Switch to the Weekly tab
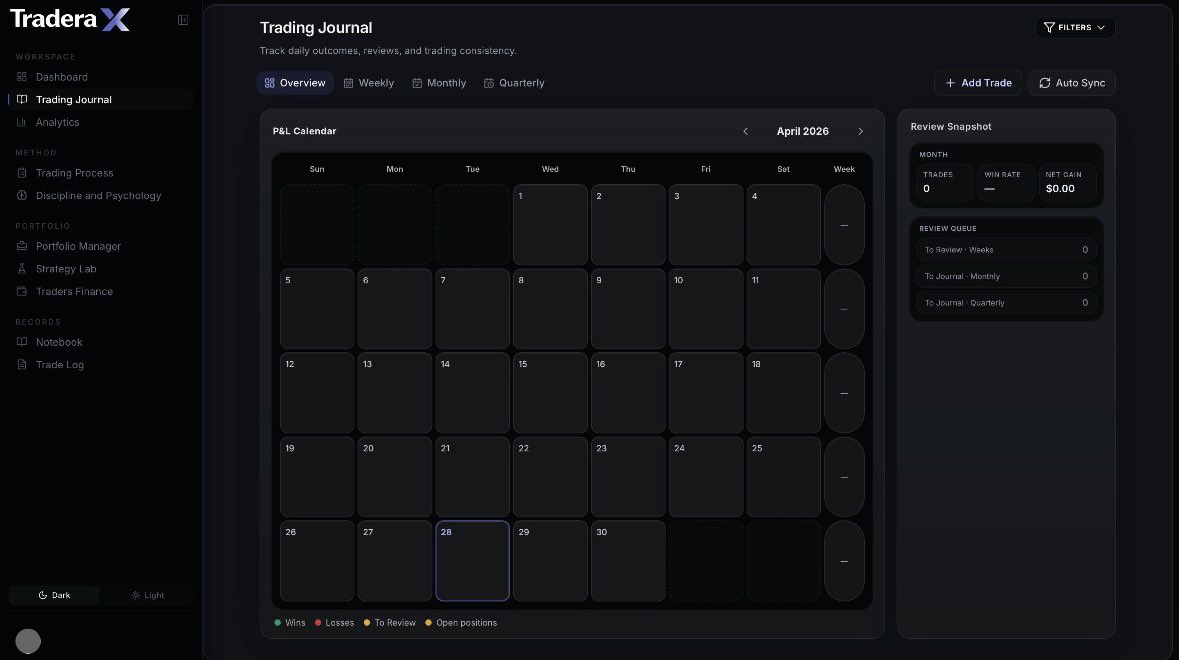Image resolution: width=1179 pixels, height=660 pixels. click(368, 83)
